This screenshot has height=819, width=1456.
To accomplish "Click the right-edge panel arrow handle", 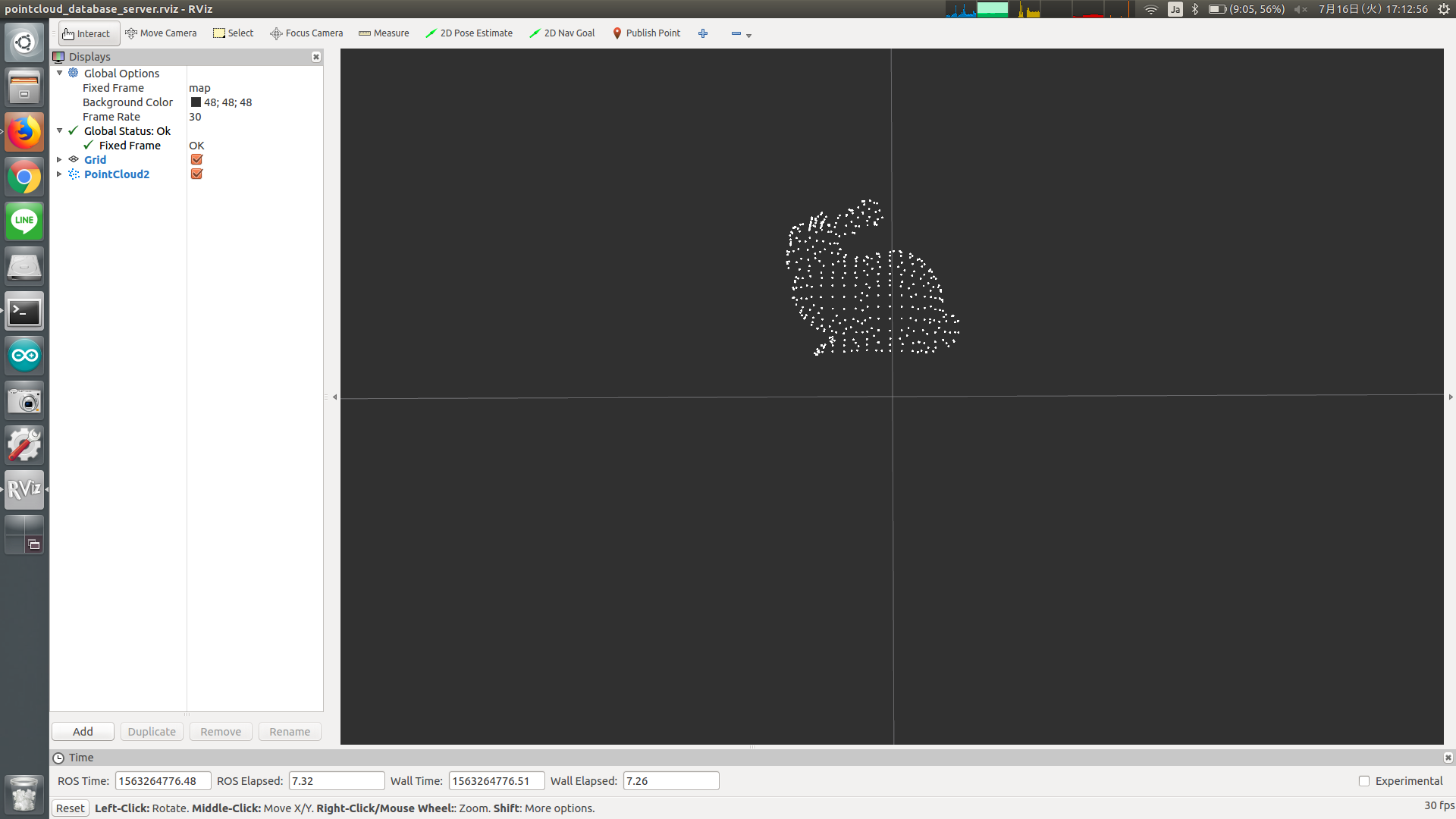I will pyautogui.click(x=1451, y=397).
